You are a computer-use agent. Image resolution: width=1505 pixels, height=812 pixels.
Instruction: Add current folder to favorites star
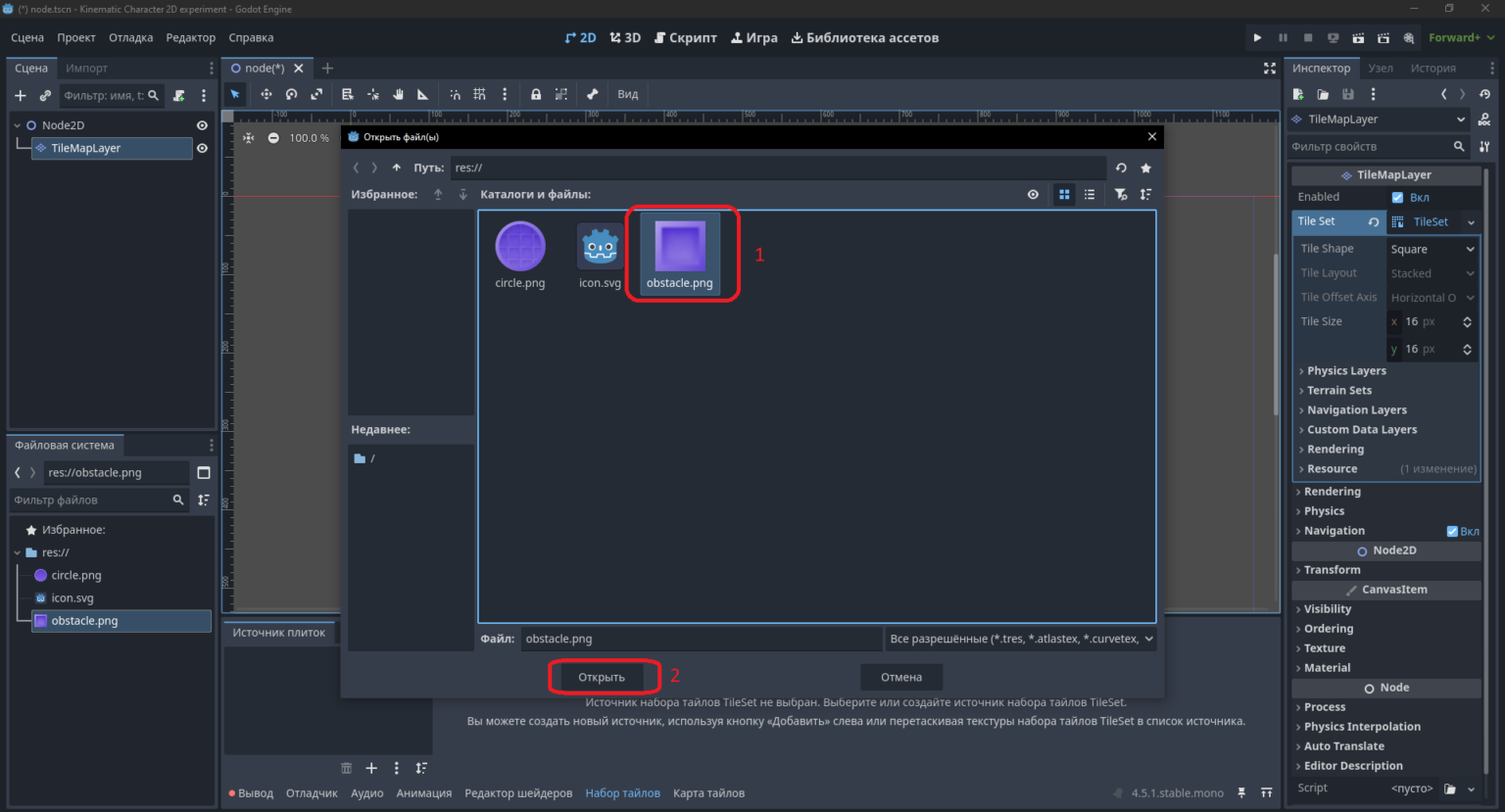(1145, 167)
